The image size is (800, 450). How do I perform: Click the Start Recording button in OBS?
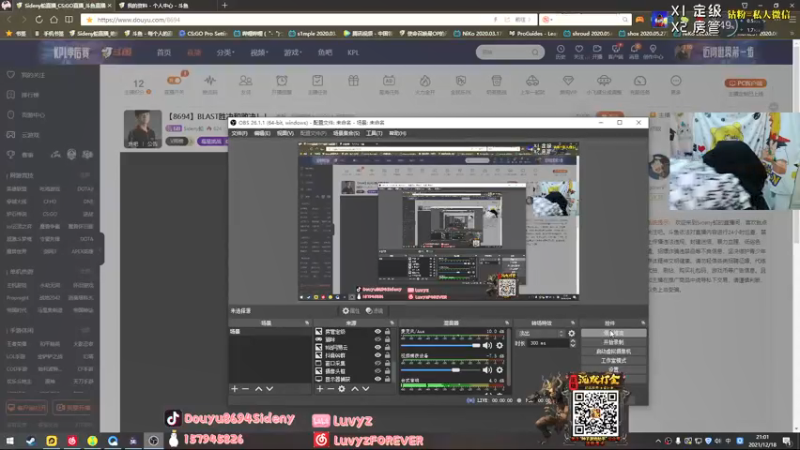click(613, 342)
